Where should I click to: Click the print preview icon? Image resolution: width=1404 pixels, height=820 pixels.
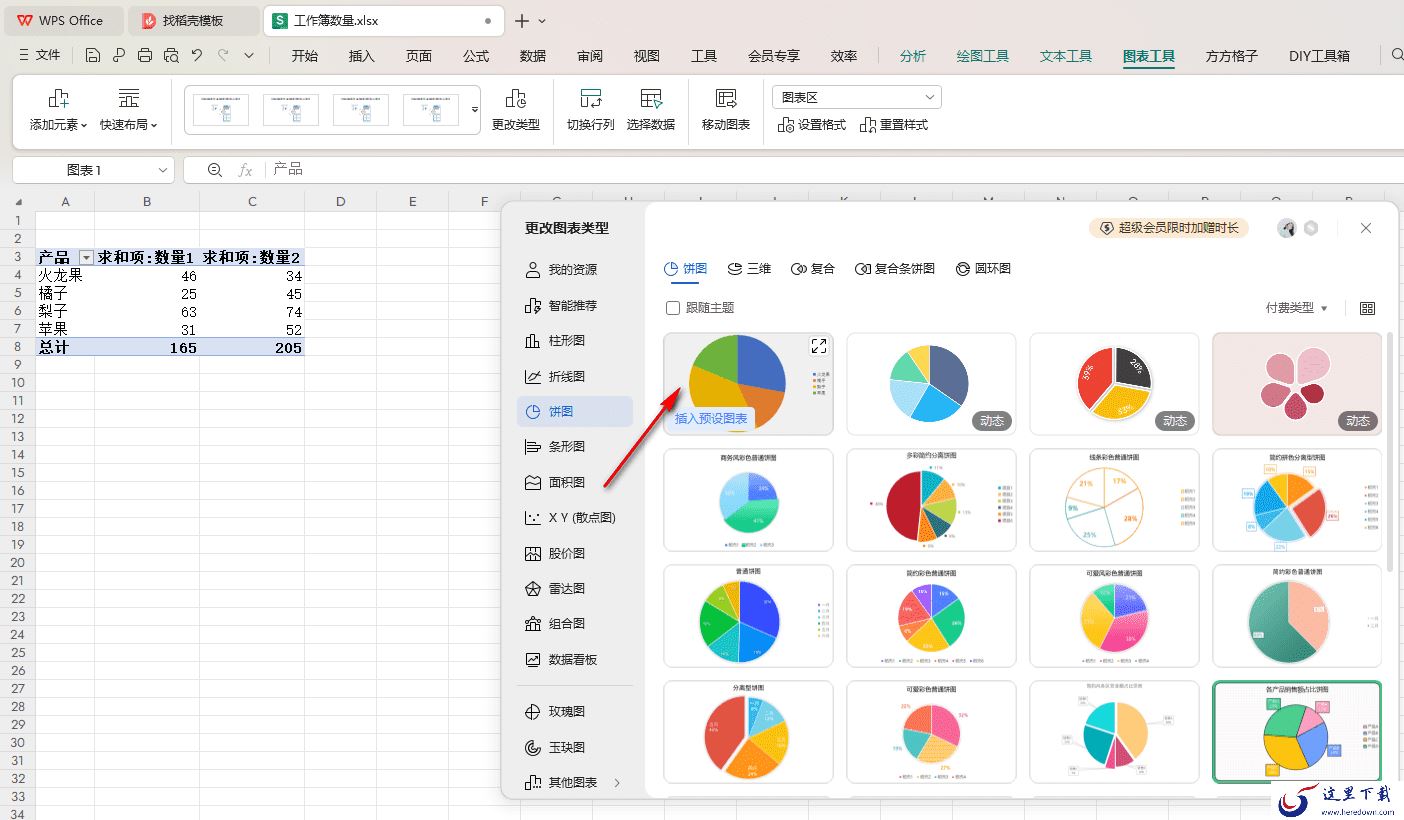(171, 56)
